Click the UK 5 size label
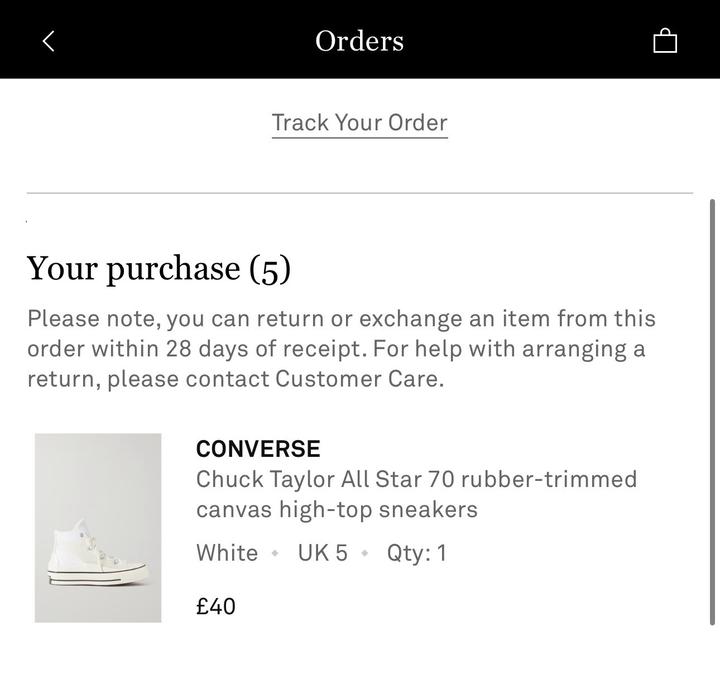 (322, 553)
